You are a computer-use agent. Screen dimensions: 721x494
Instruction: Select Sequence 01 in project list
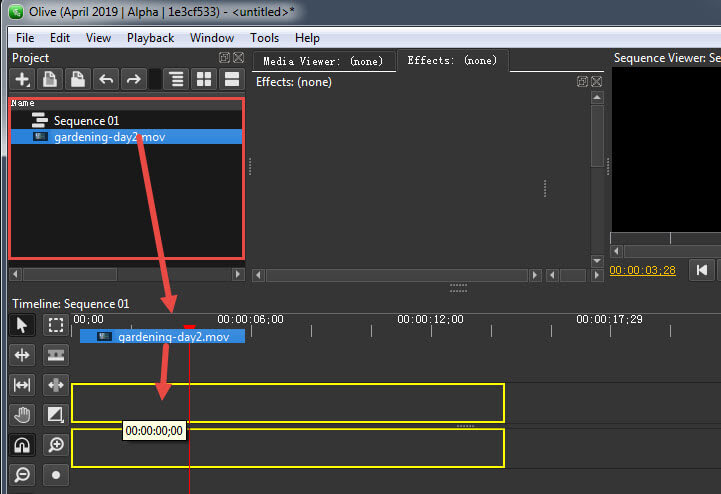[126, 121]
